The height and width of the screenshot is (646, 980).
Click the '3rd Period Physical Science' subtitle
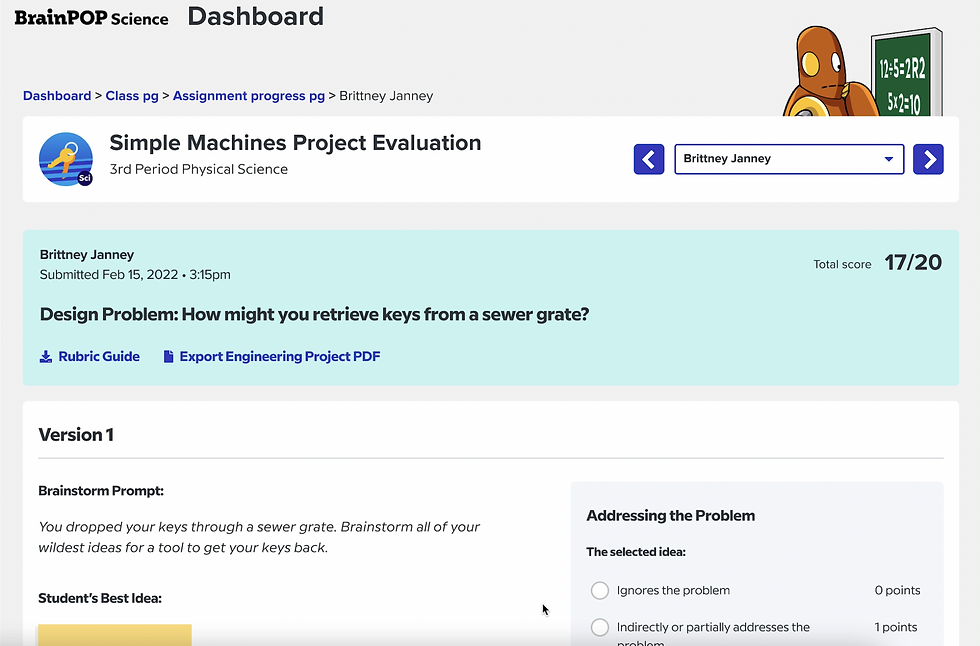pyautogui.click(x=199, y=169)
